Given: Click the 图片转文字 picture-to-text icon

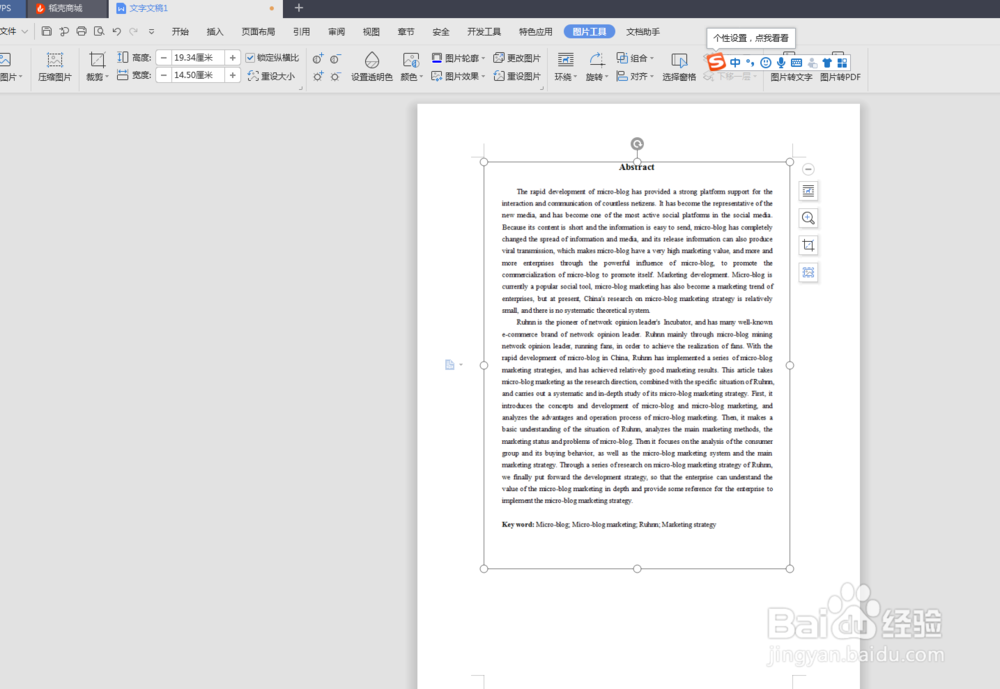Looking at the screenshot, I should 790,76.
